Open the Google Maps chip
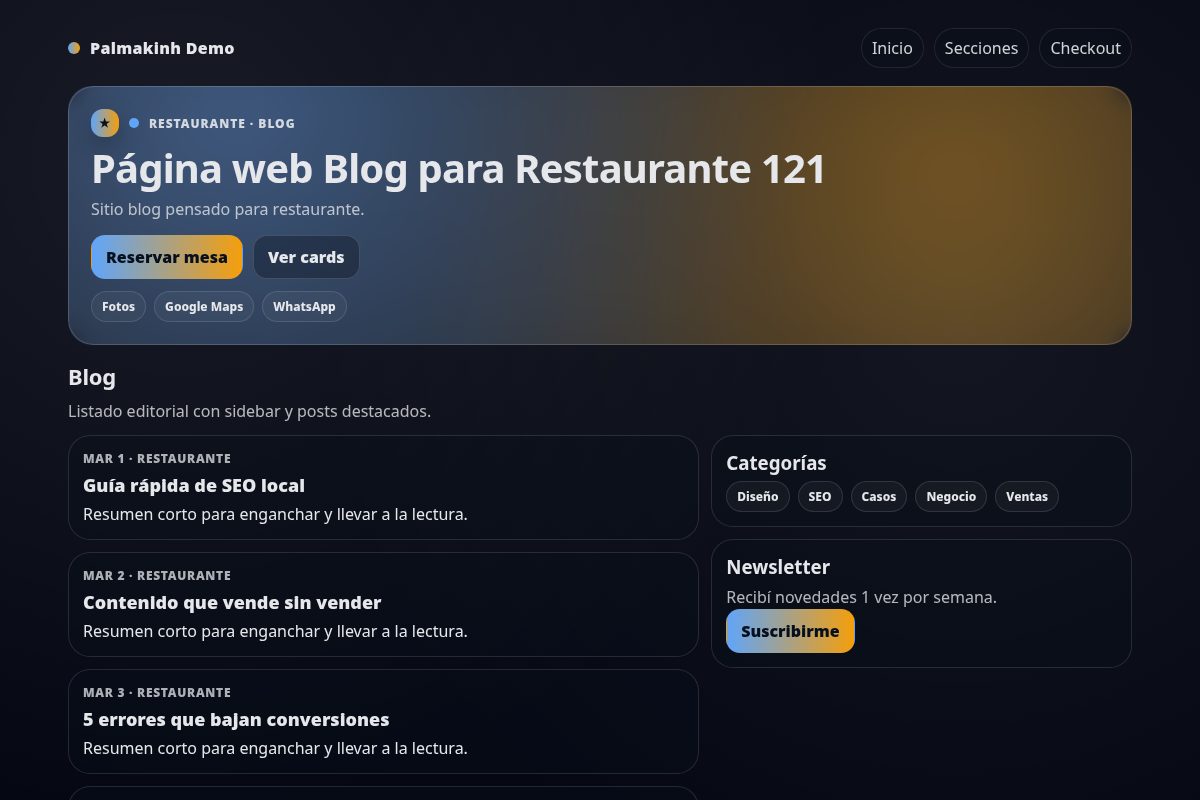 click(x=204, y=306)
